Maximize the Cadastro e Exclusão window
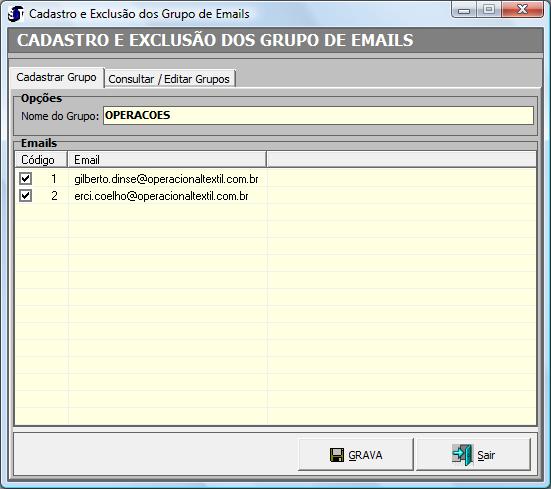The height and width of the screenshot is (489, 551). tap(489, 10)
